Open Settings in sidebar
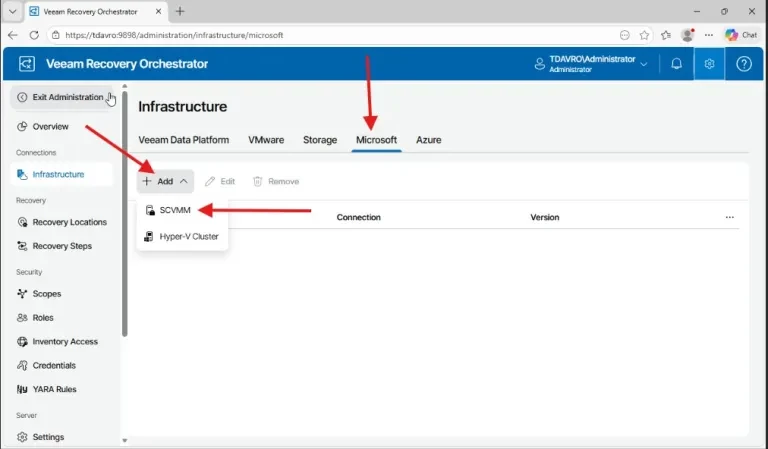The height and width of the screenshot is (449, 768). (48, 437)
